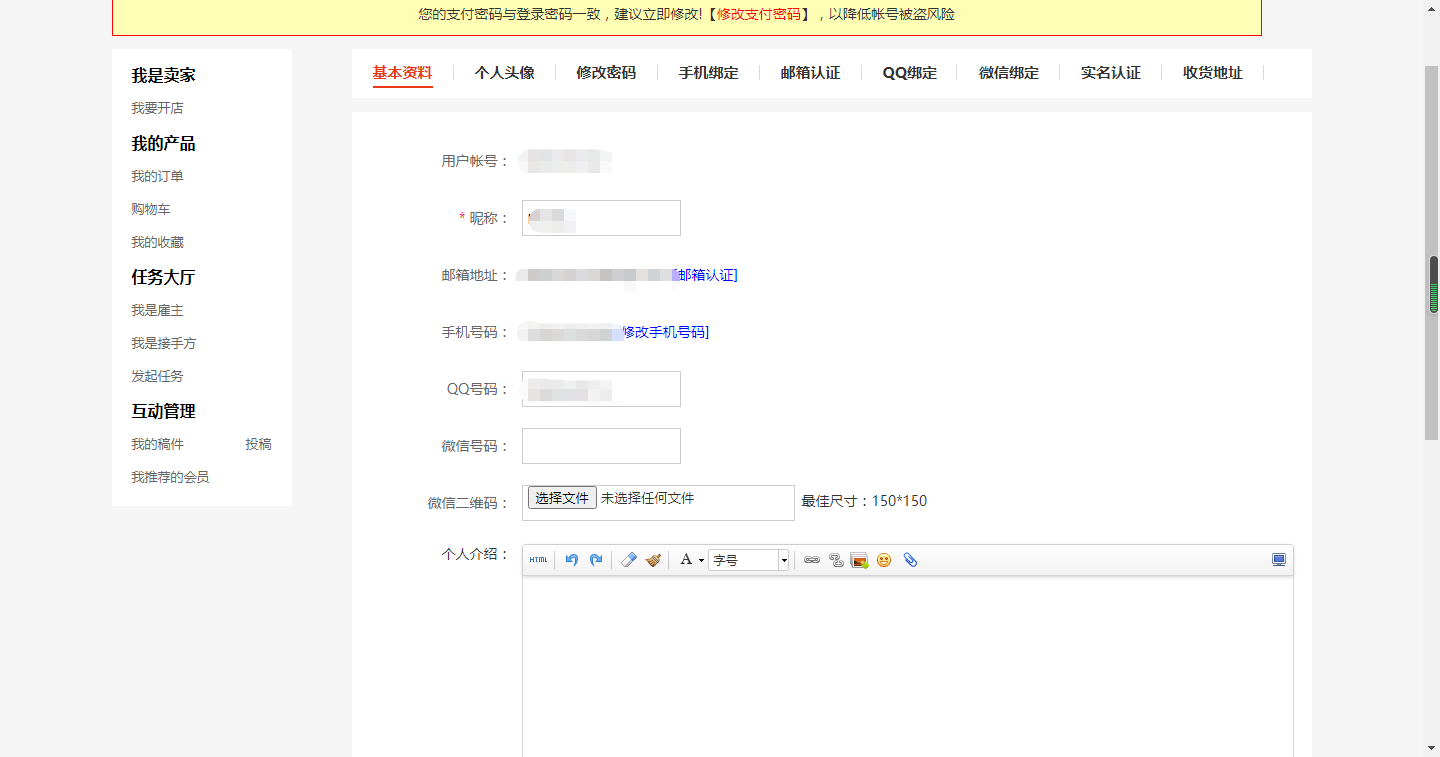Screen dimensions: 1440x757
Task: Click the Undo icon in the editor
Action: coord(571,560)
